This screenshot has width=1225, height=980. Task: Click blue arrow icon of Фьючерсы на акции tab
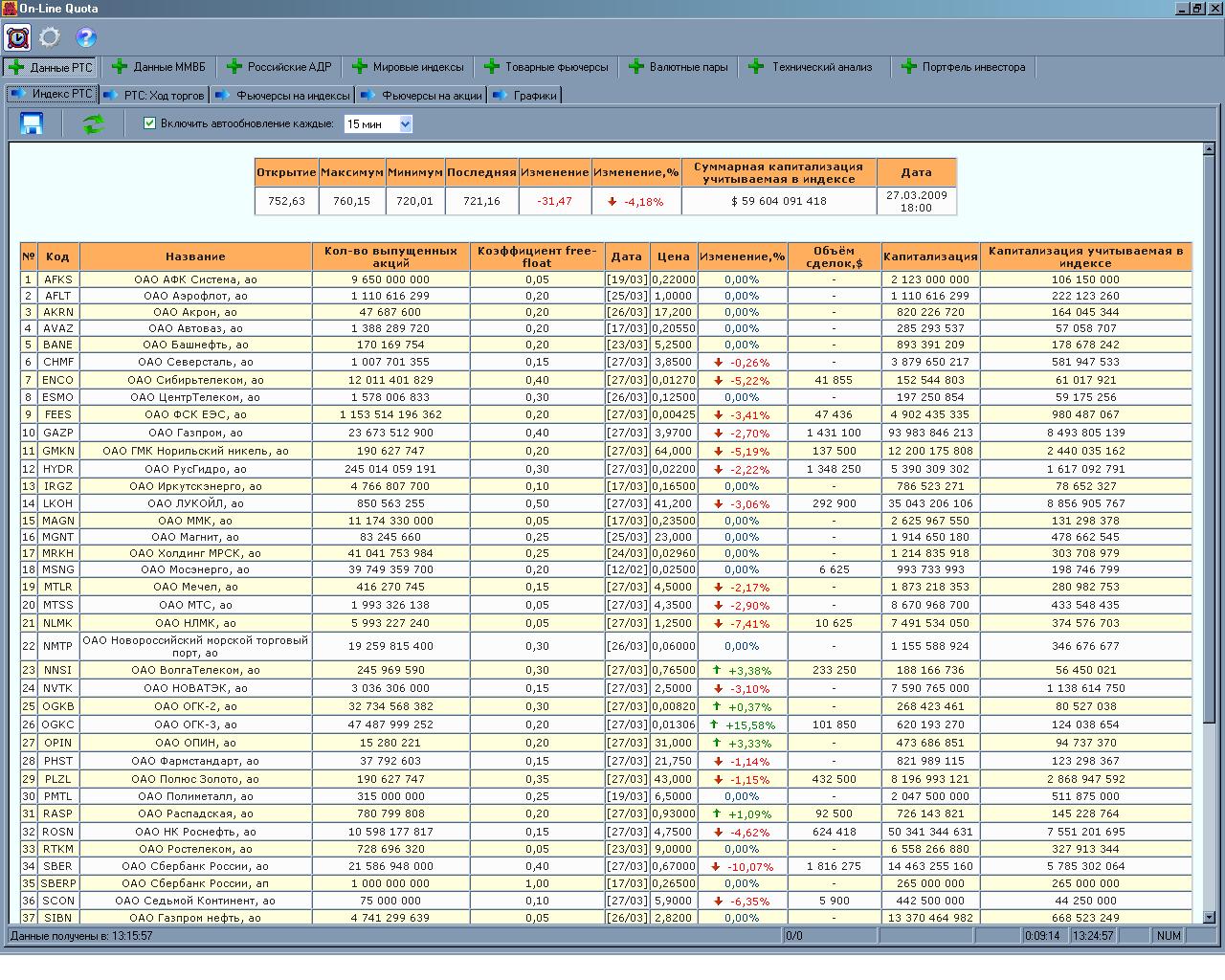click(x=368, y=95)
